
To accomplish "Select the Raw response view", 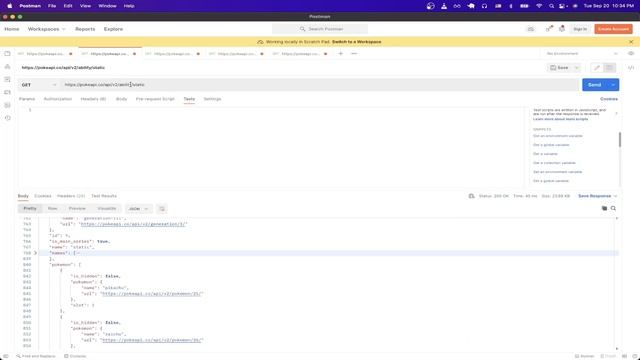I will coord(53,209).
